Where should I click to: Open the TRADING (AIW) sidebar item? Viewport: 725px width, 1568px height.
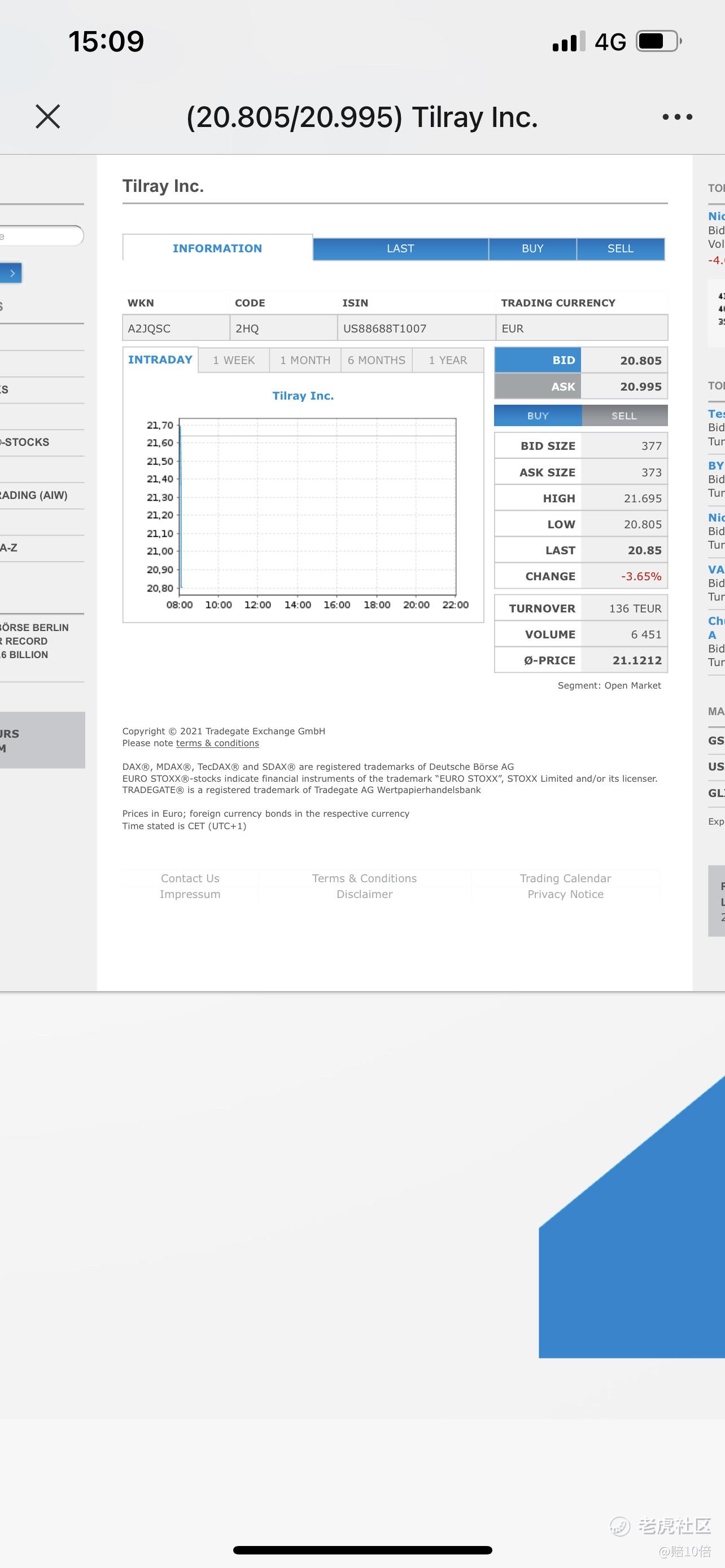click(x=33, y=496)
